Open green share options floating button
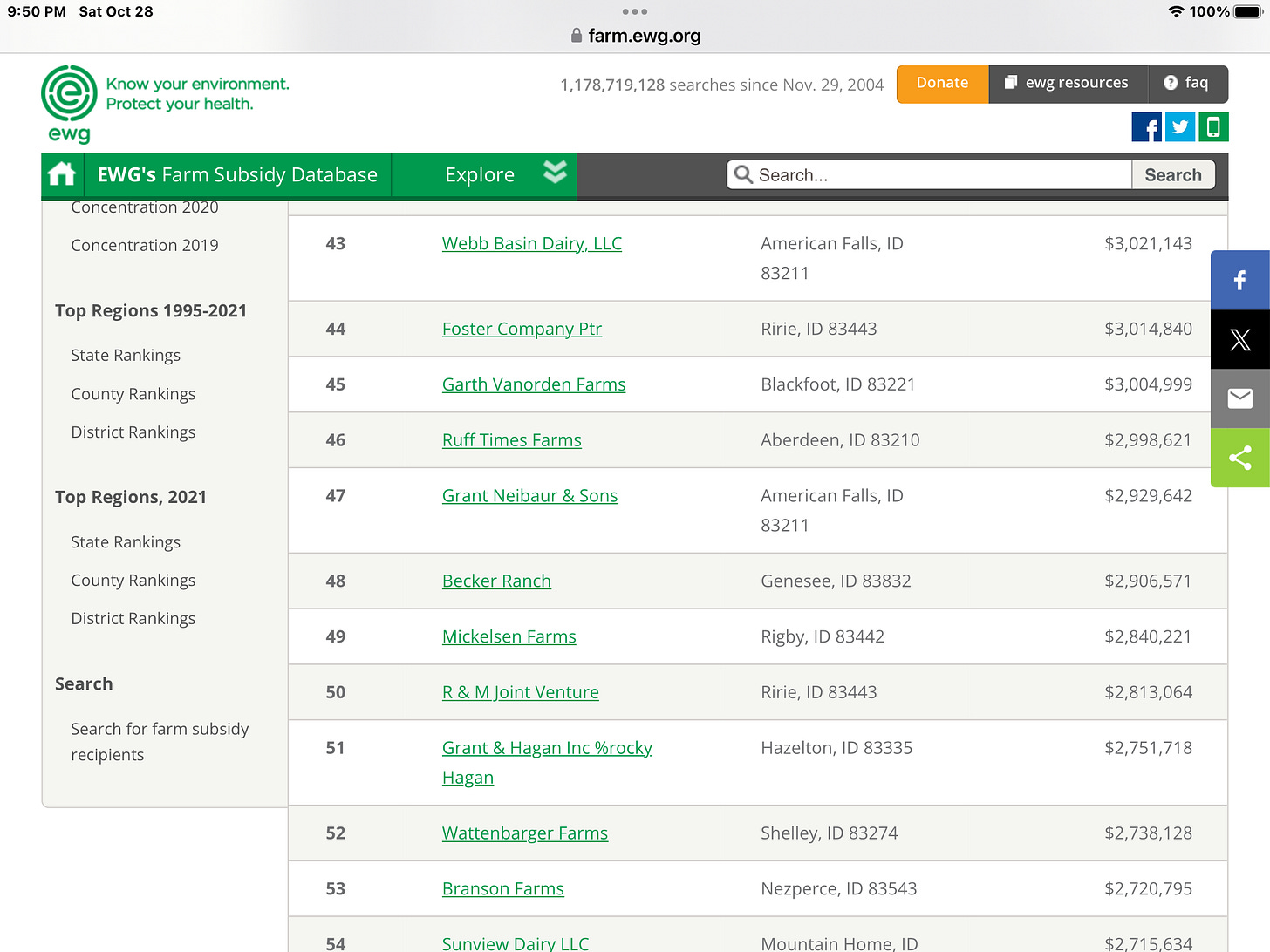 [x=1240, y=458]
